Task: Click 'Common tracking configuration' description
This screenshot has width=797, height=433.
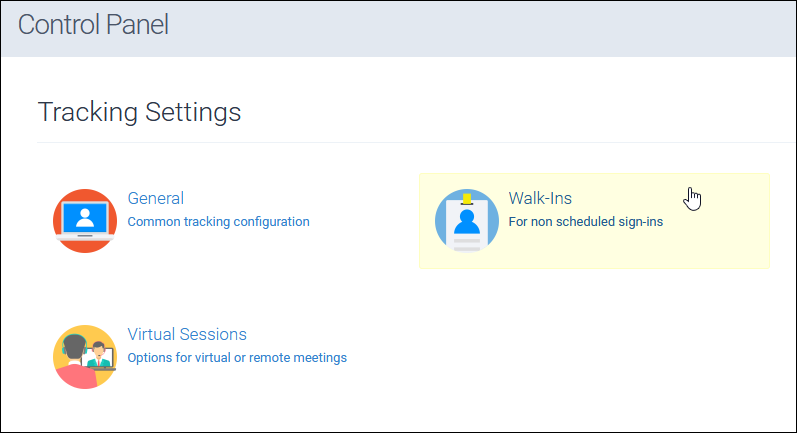Action: click(x=219, y=222)
